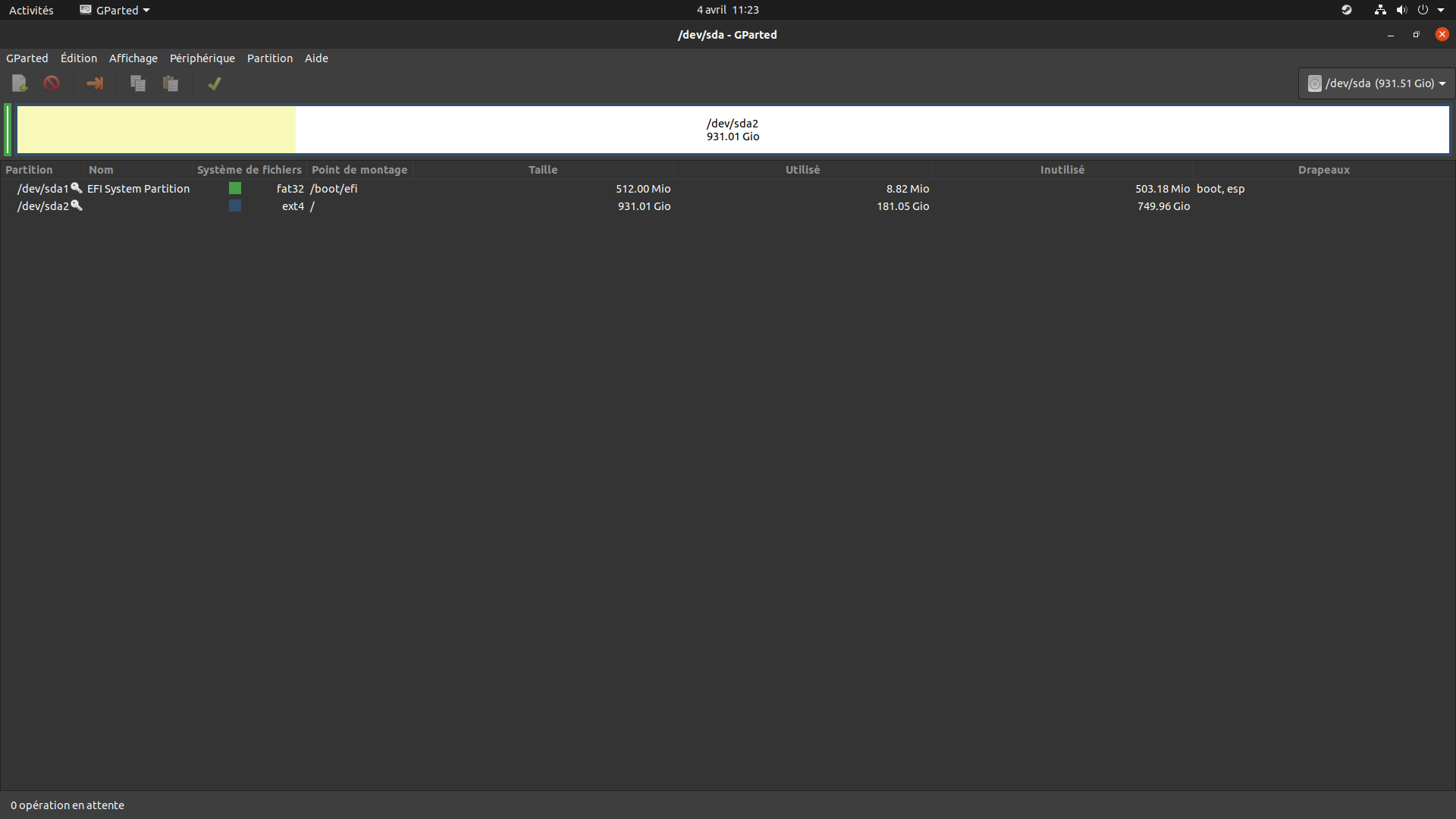Screen dimensions: 1456x819
Task: Open the Affichage menu
Action: [133, 58]
